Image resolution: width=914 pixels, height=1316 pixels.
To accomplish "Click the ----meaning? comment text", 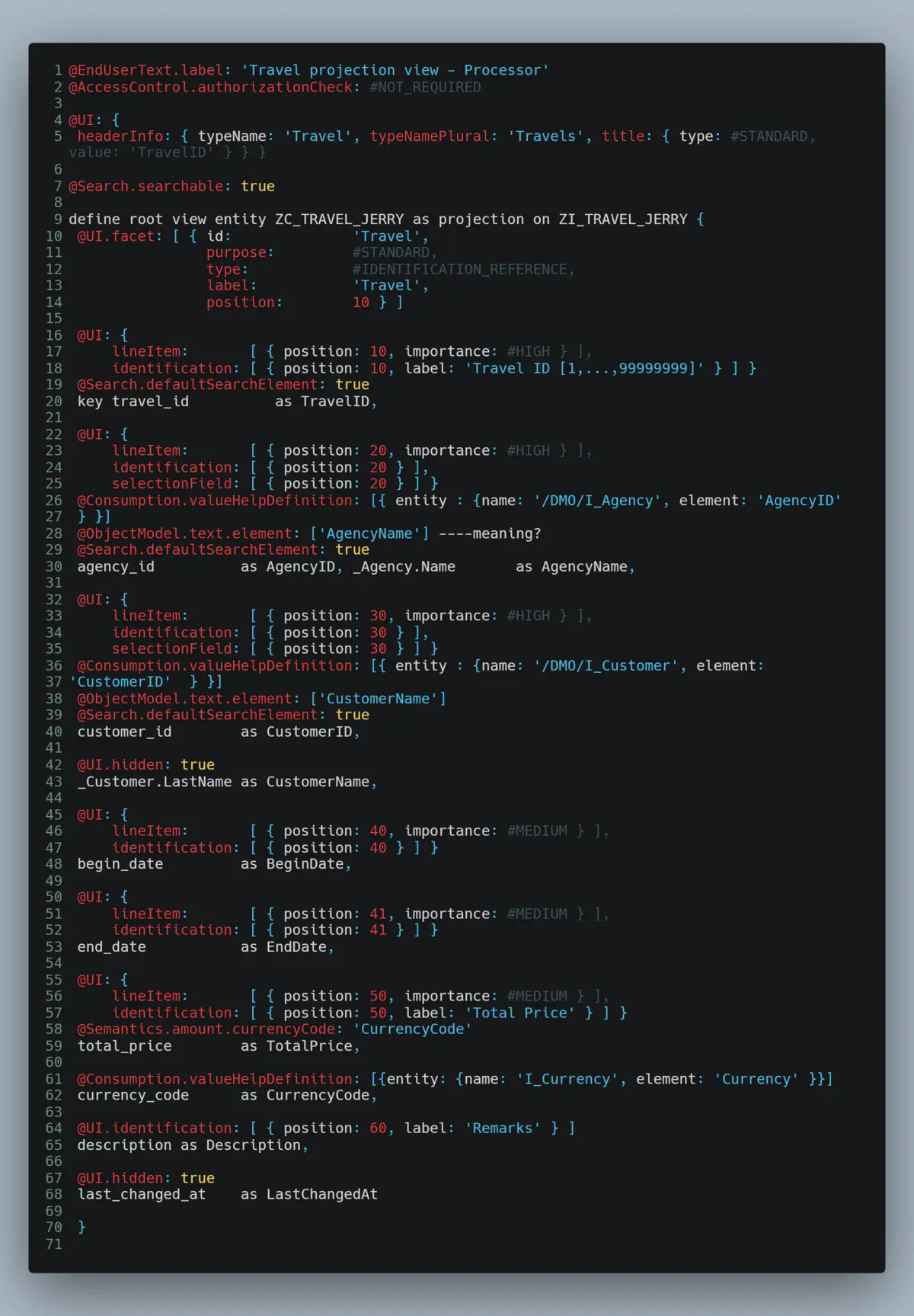I will 490,533.
